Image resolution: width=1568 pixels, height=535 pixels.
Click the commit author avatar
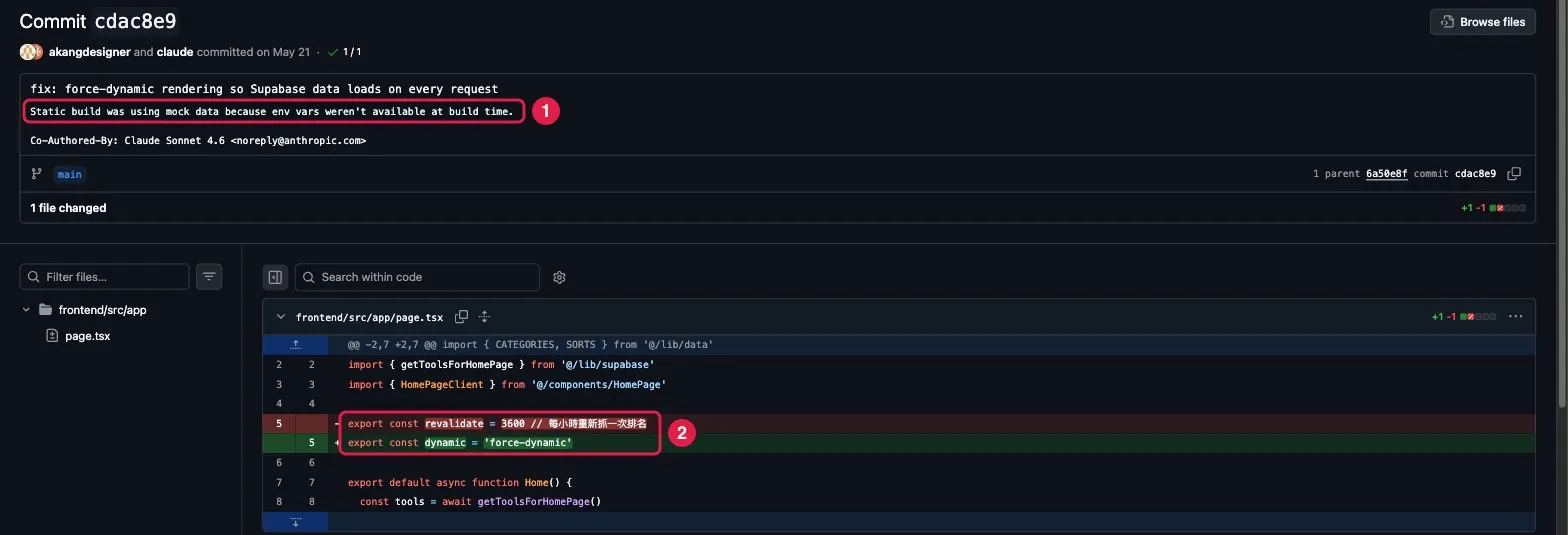(x=31, y=52)
